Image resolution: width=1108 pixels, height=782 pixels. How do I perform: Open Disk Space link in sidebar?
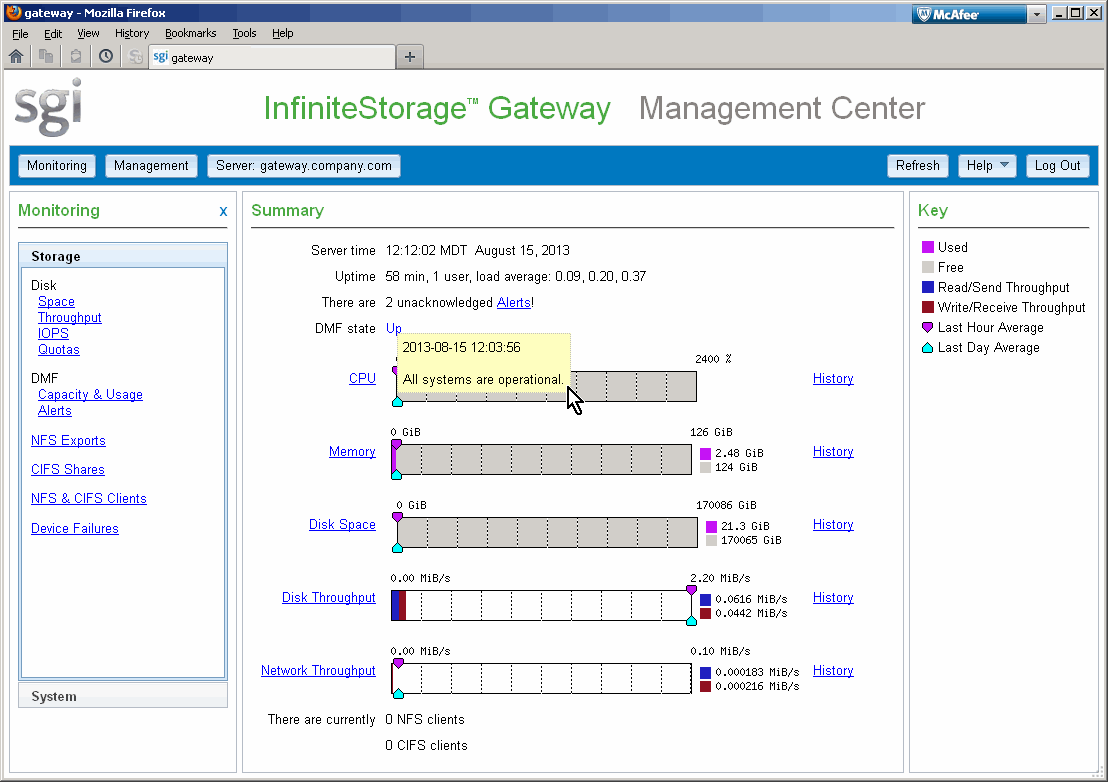tap(57, 302)
